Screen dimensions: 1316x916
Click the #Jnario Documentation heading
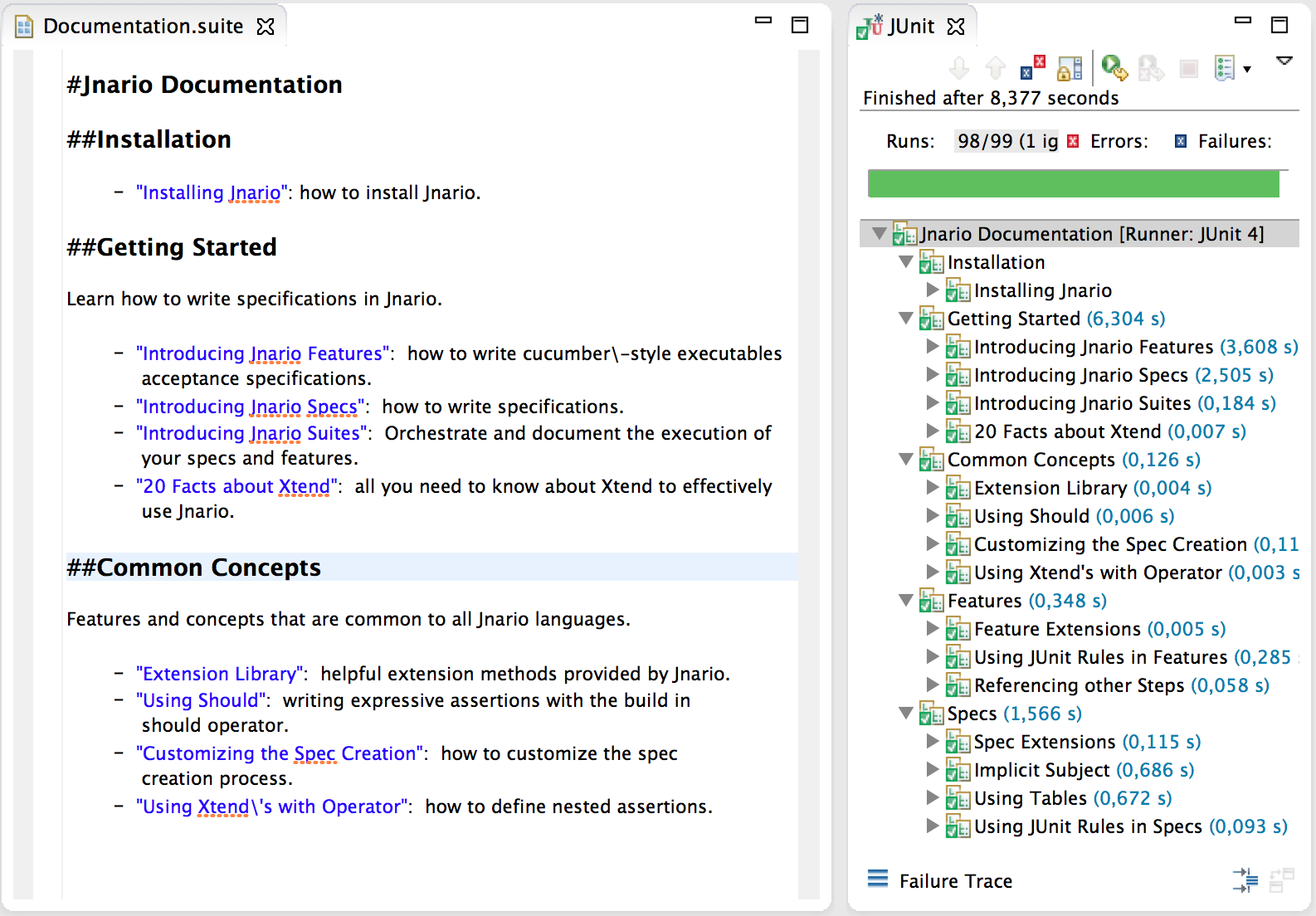[x=204, y=85]
